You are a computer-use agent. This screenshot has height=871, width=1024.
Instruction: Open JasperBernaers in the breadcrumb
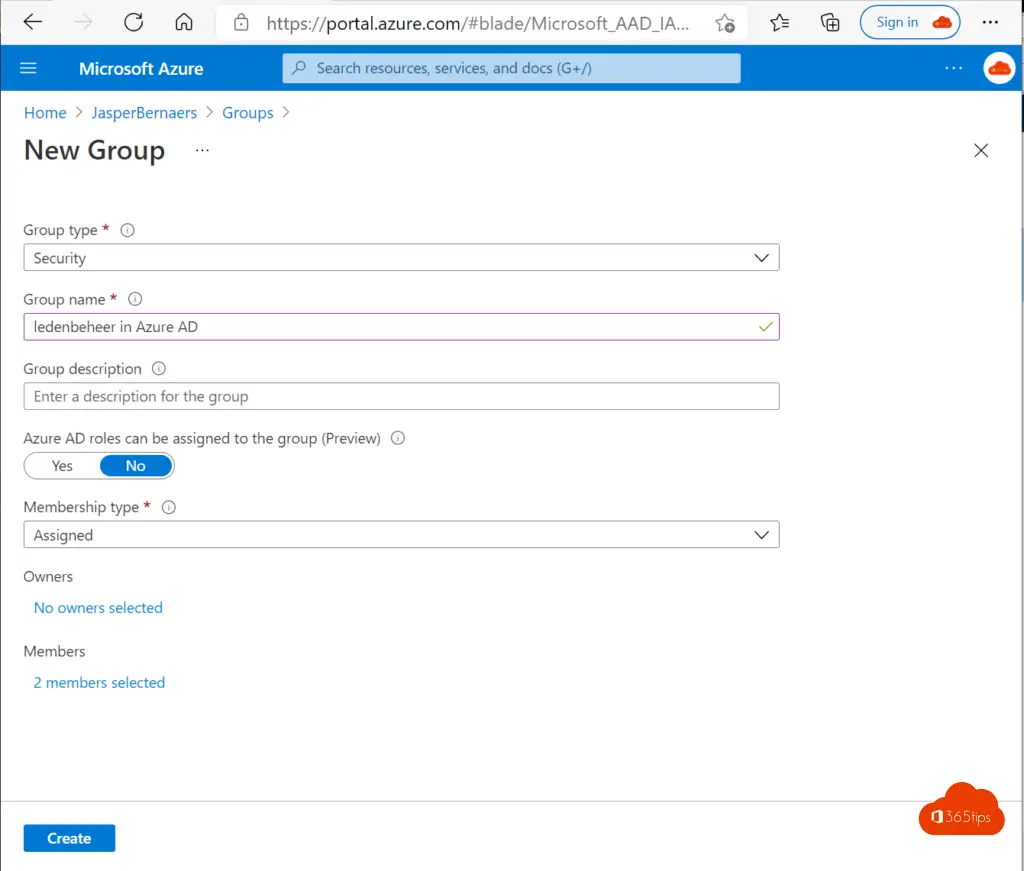click(144, 112)
